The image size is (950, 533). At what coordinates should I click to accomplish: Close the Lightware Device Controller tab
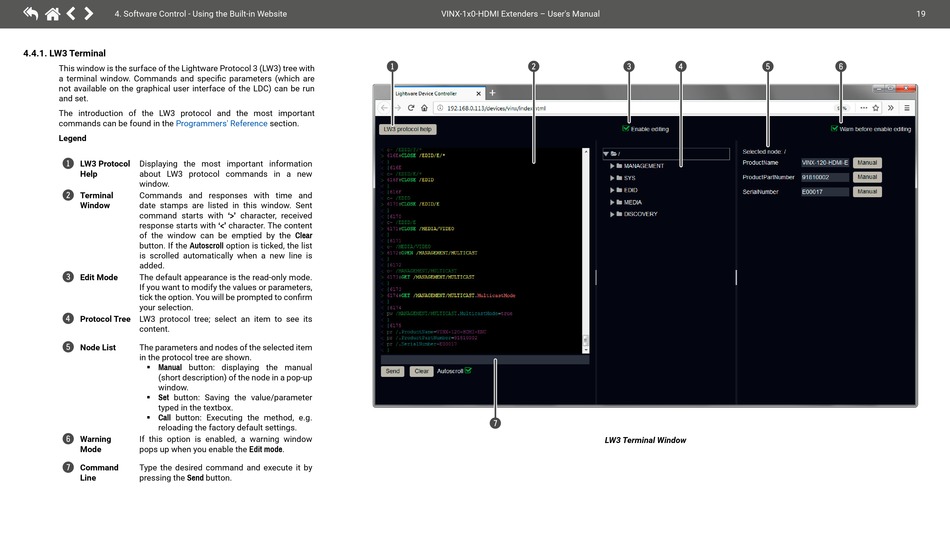[x=479, y=93]
